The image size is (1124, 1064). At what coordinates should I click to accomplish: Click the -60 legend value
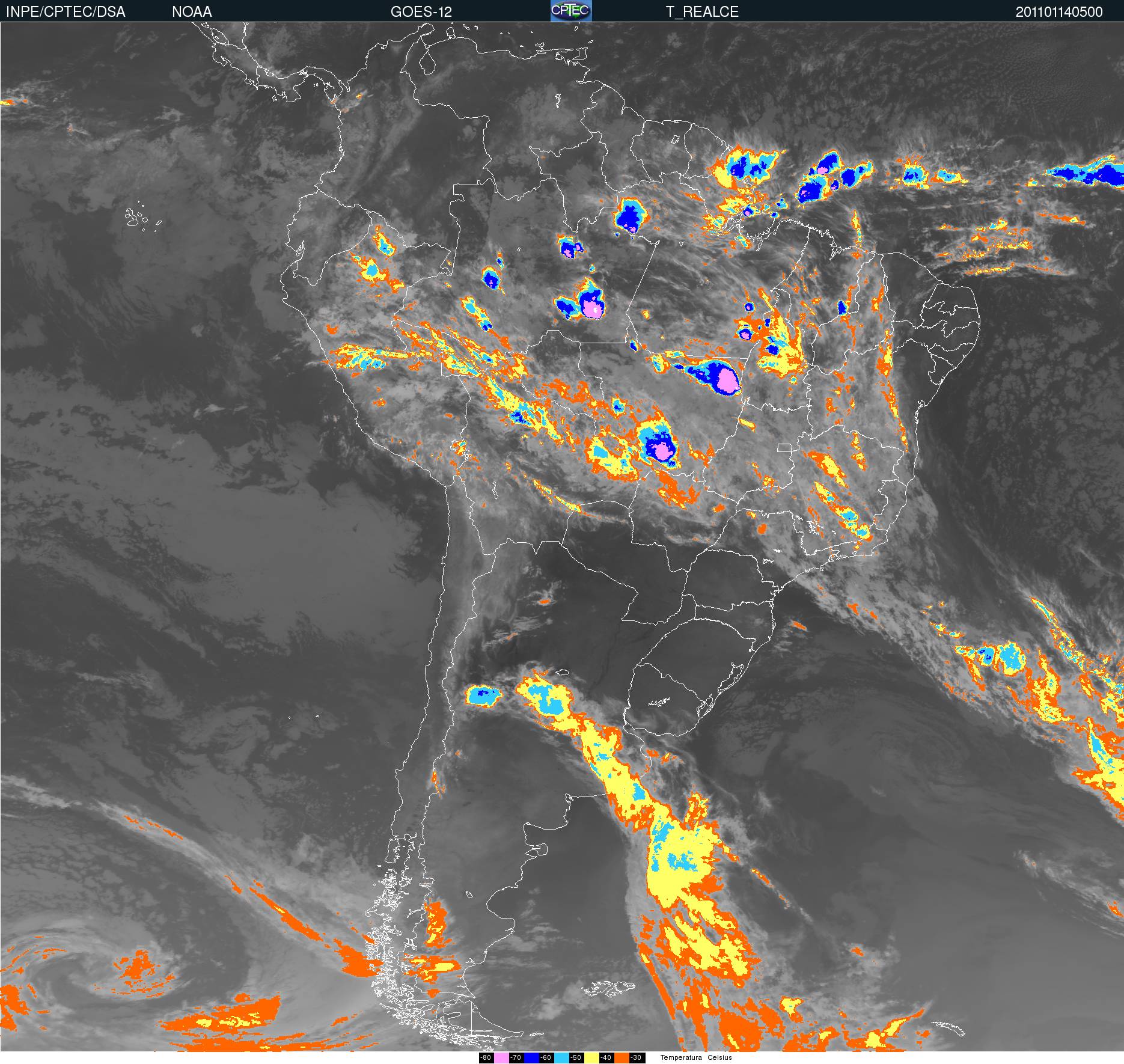(546, 1058)
